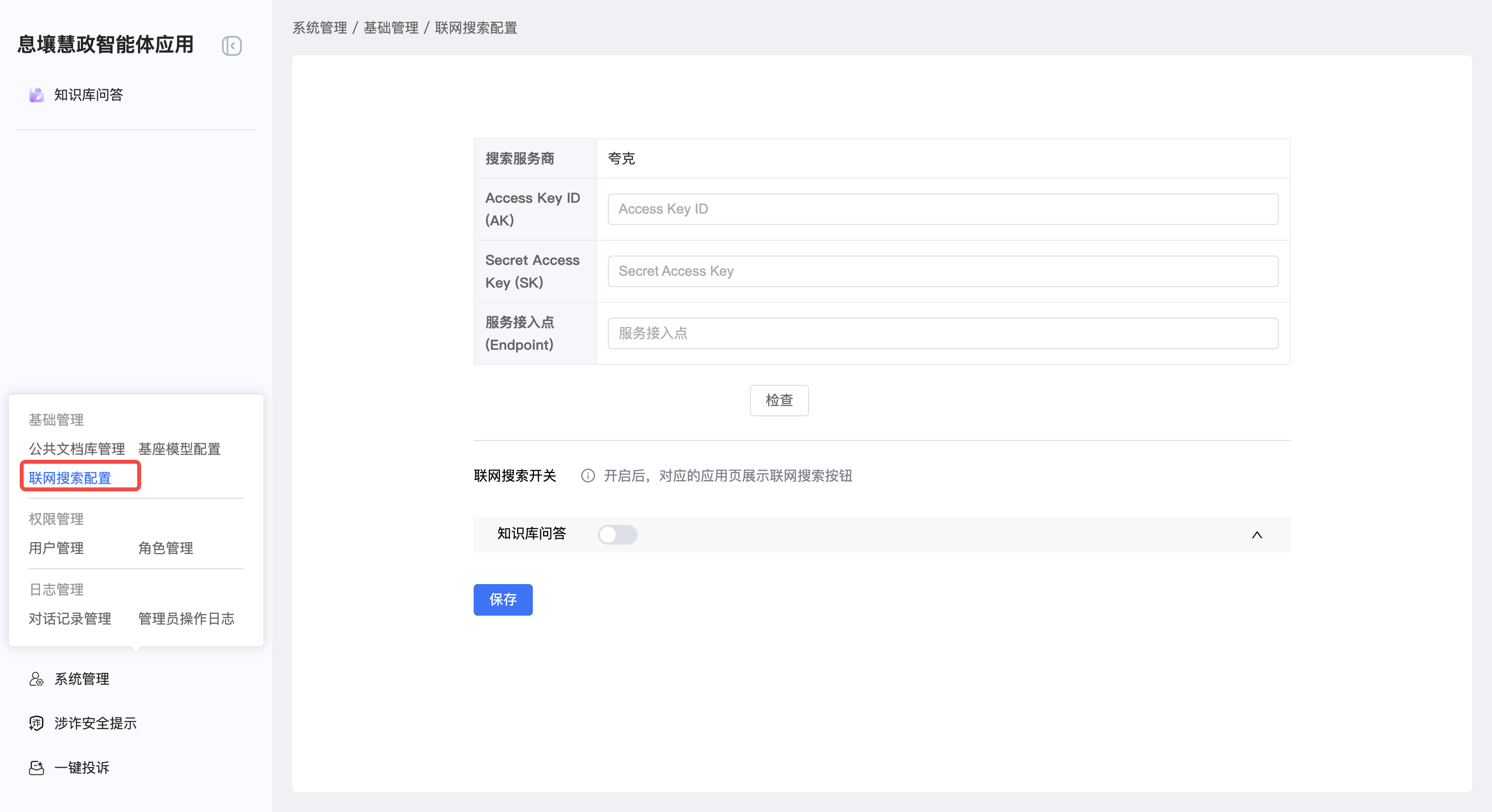Image resolution: width=1492 pixels, height=812 pixels.
Task: Select 联网搜索配置 in the popup menu
Action: coord(70,478)
